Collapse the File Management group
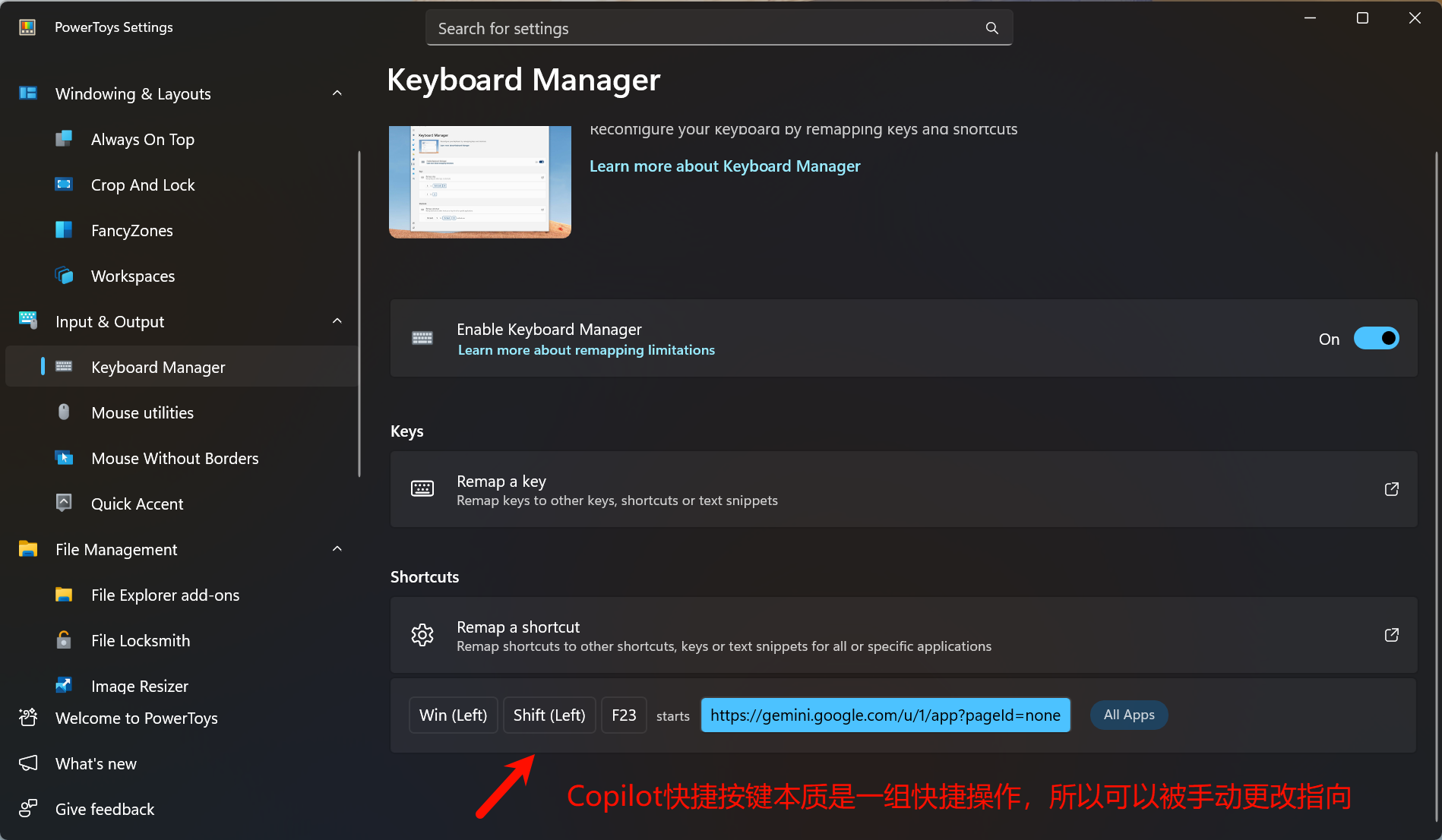This screenshot has height=840, width=1442. (x=337, y=549)
